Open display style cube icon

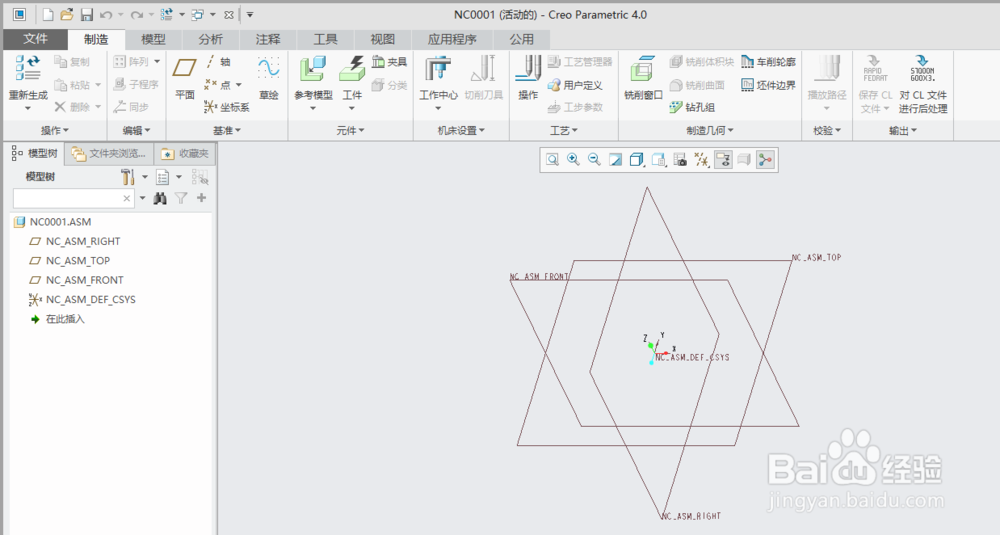(x=636, y=159)
